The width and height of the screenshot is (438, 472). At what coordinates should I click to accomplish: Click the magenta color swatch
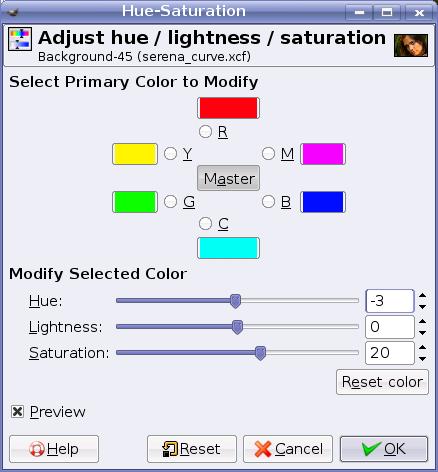tap(323, 154)
